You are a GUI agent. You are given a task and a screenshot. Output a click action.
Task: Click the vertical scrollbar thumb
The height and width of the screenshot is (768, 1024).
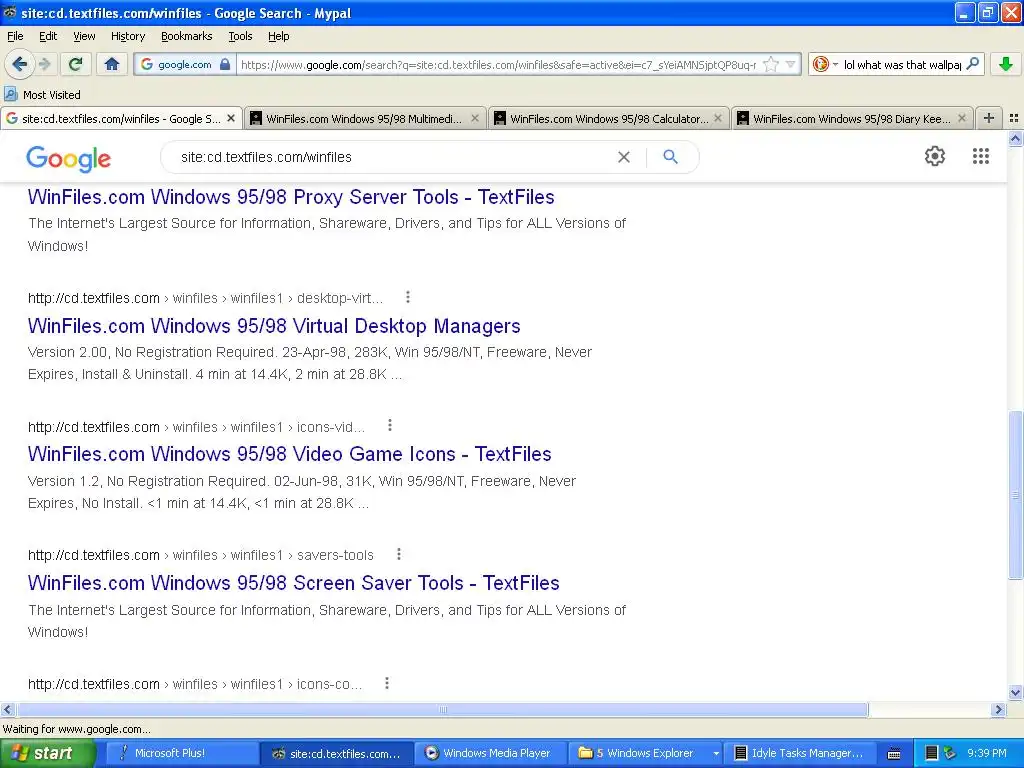[1015, 495]
